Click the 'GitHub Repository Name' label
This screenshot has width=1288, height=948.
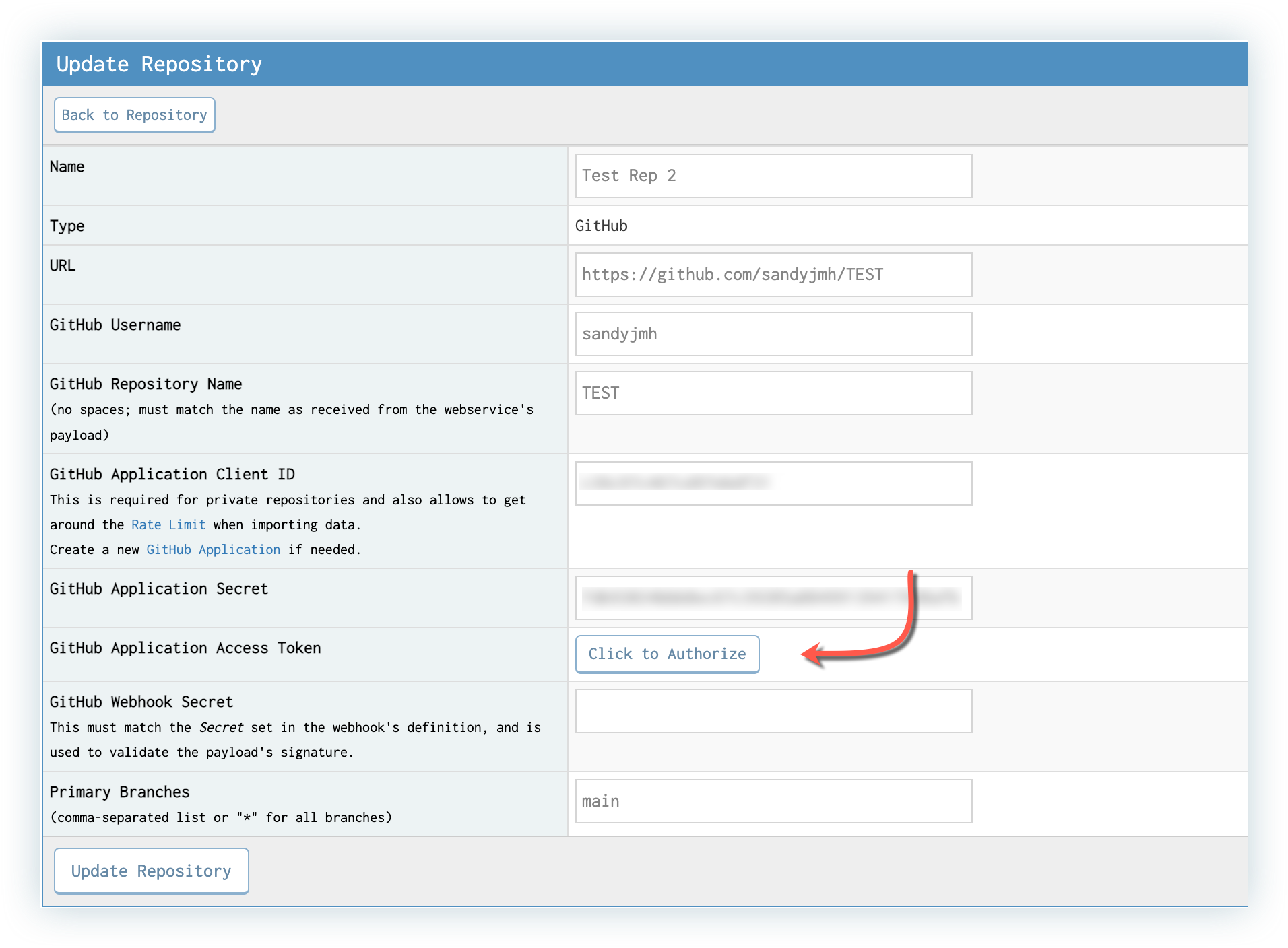146,384
